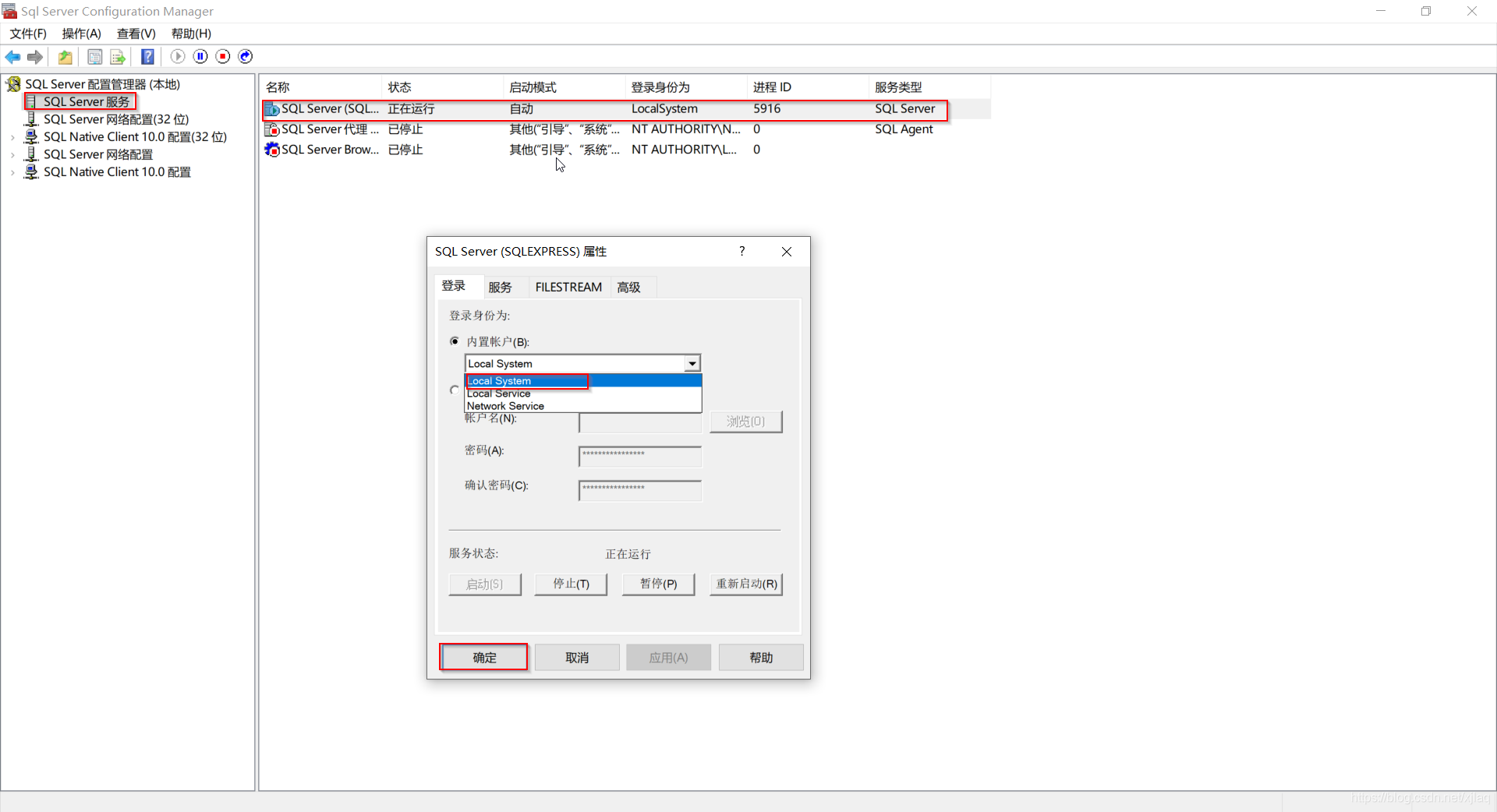Click the 启动(S) button
This screenshot has width=1497, height=812.
tap(485, 584)
